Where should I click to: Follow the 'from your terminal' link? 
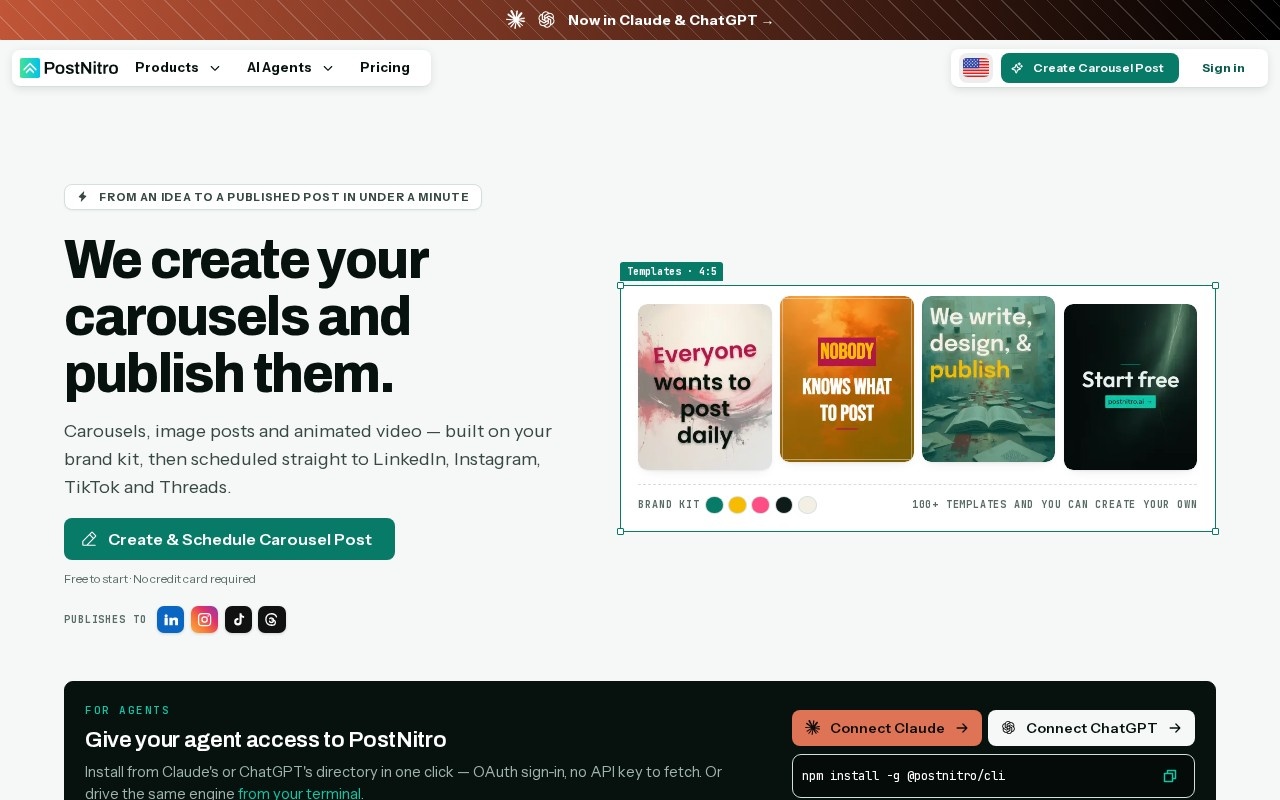click(300, 793)
